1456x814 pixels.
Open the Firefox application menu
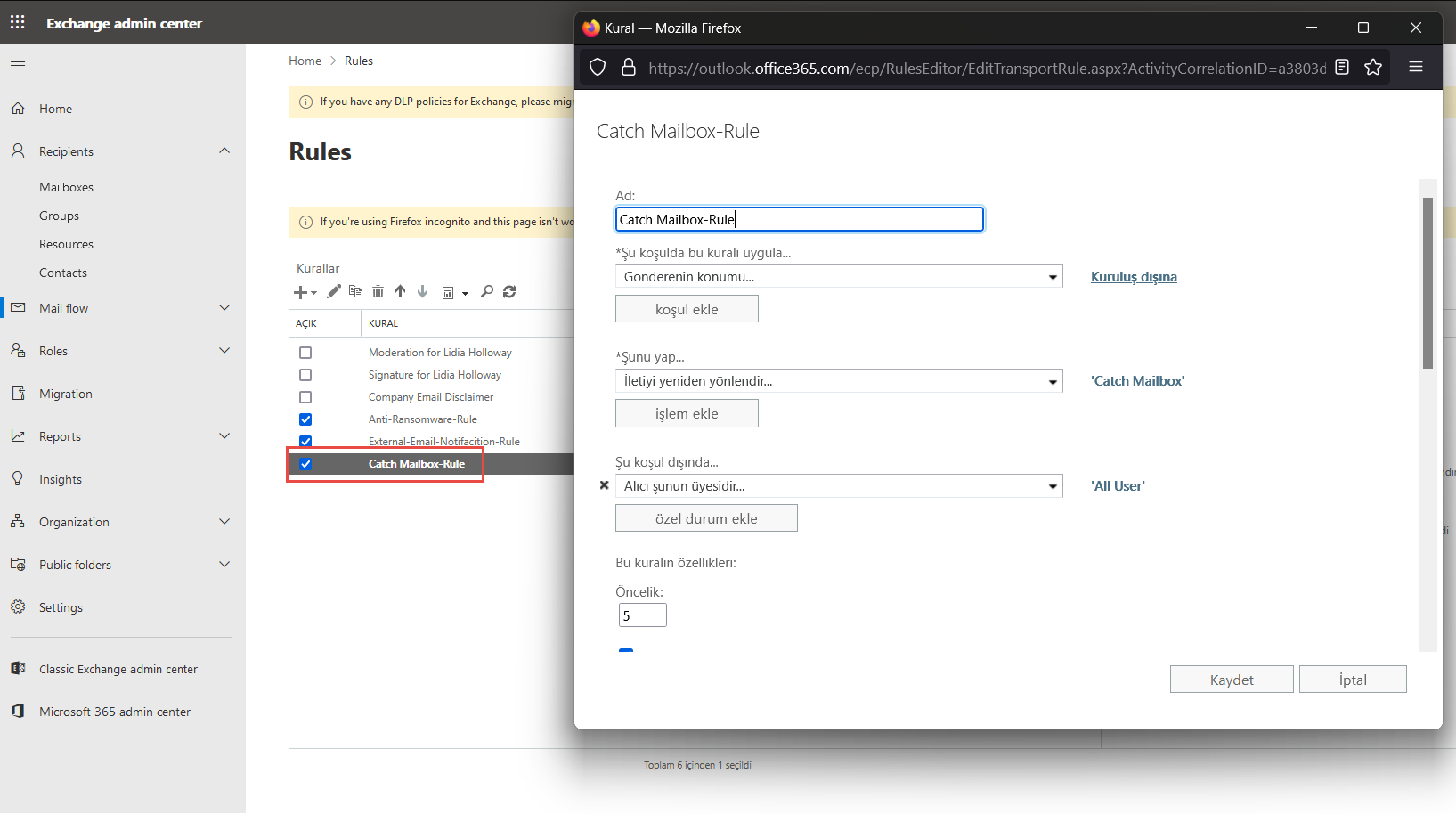(x=1416, y=67)
